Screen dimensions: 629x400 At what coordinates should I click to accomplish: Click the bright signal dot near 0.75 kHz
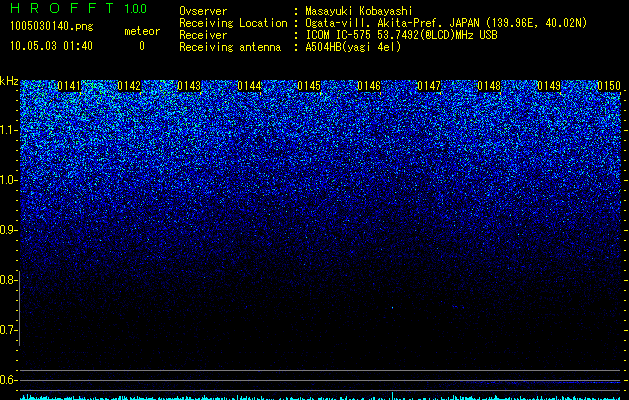click(392, 308)
